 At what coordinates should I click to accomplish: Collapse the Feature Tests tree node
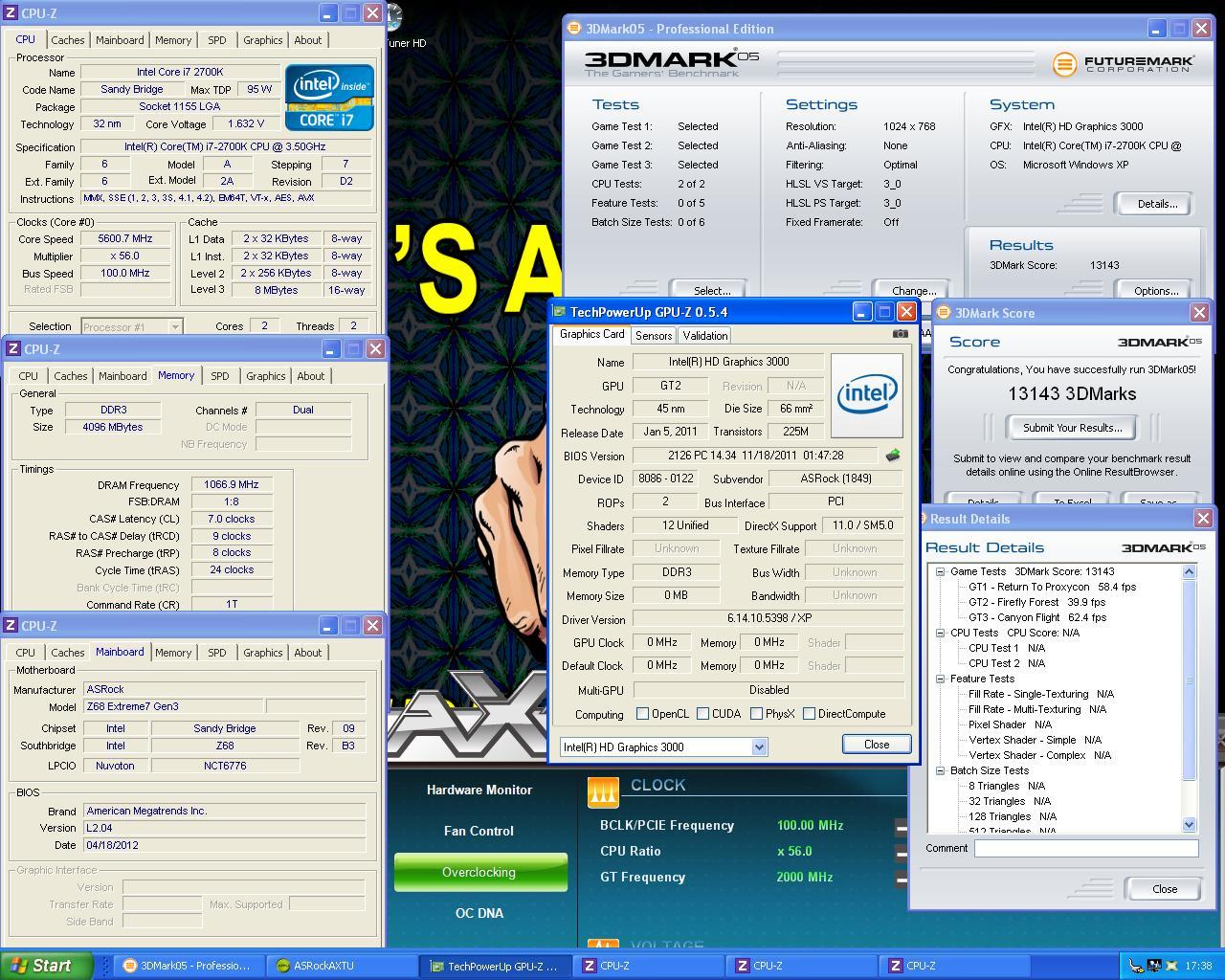(x=941, y=679)
